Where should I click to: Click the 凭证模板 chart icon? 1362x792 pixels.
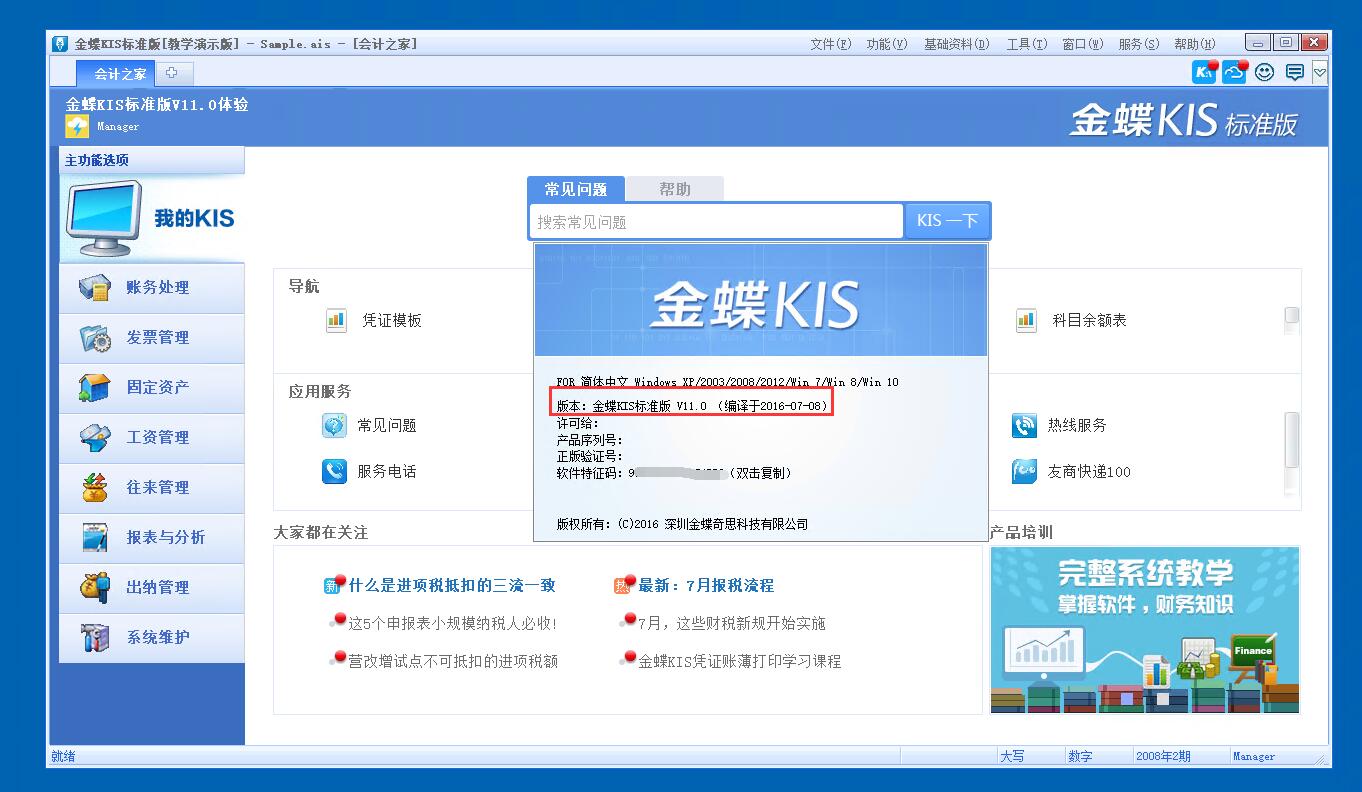pos(335,320)
